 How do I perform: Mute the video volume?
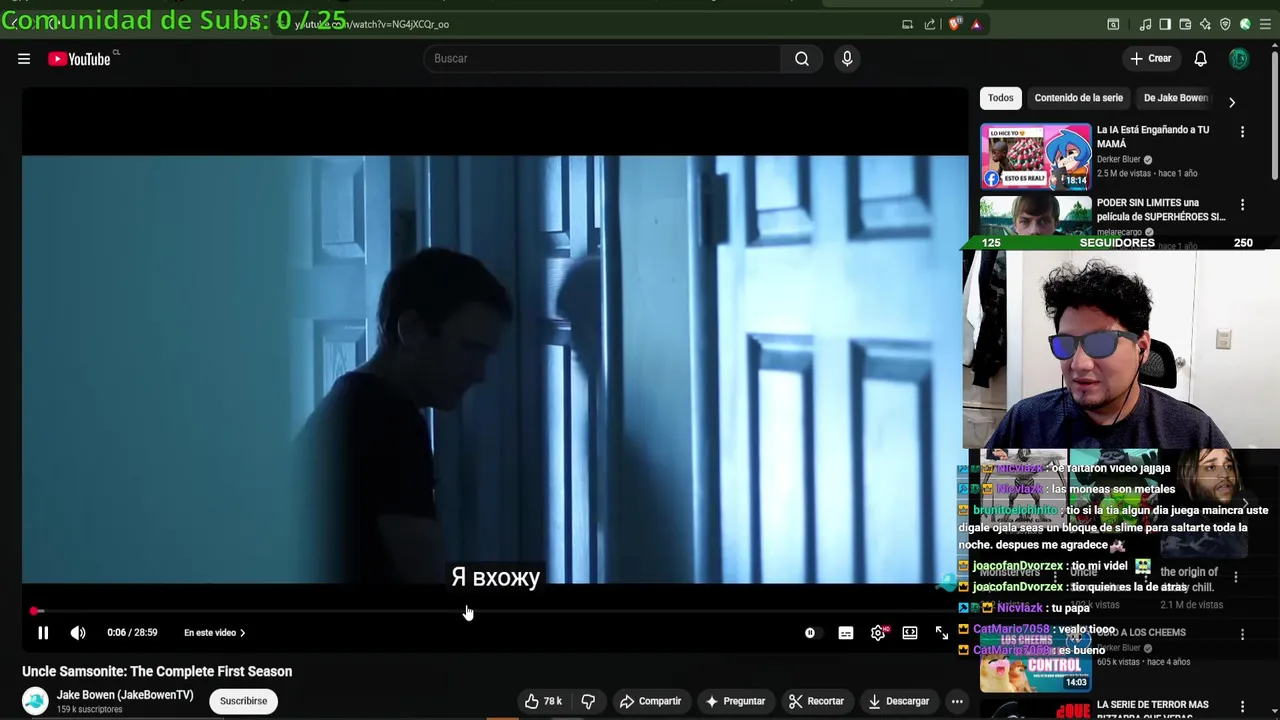[x=78, y=633]
